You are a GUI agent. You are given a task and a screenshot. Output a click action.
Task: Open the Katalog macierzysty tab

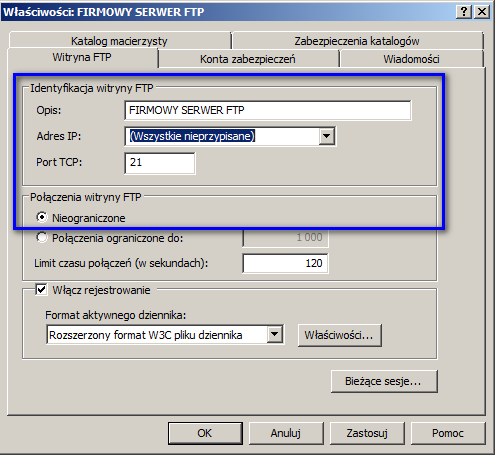point(119,41)
